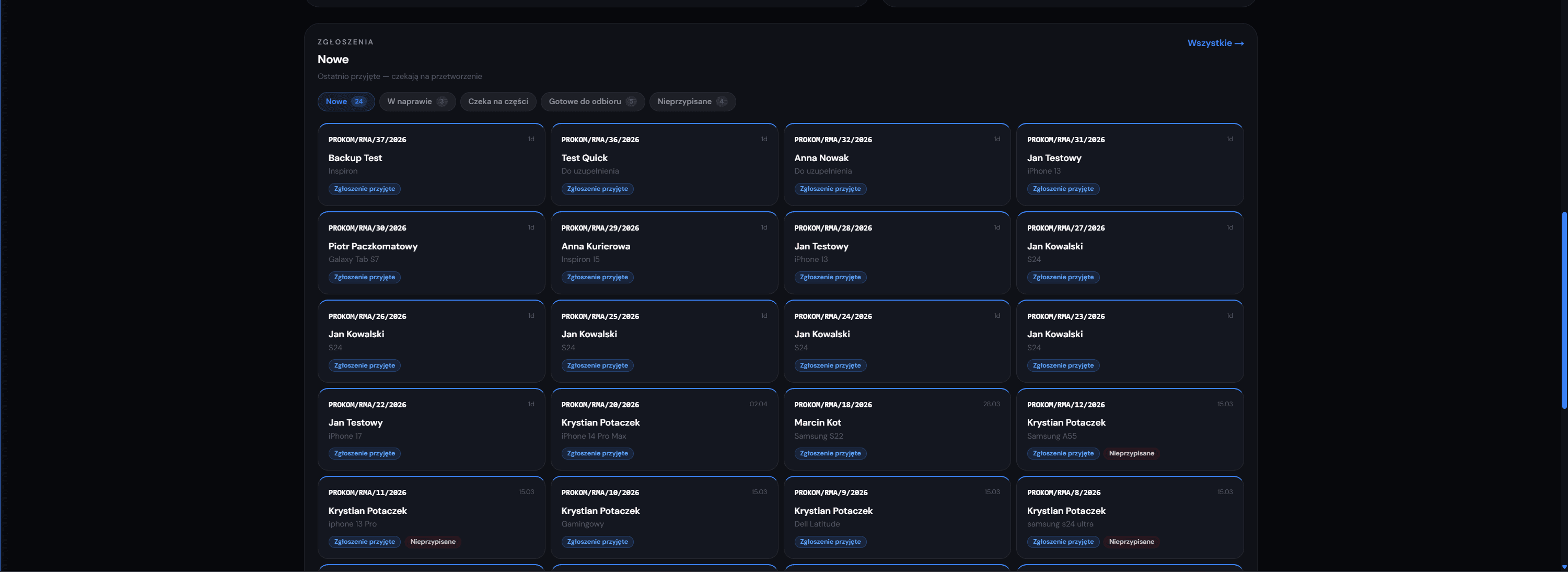Open the Czeka na części tab

pos(498,102)
